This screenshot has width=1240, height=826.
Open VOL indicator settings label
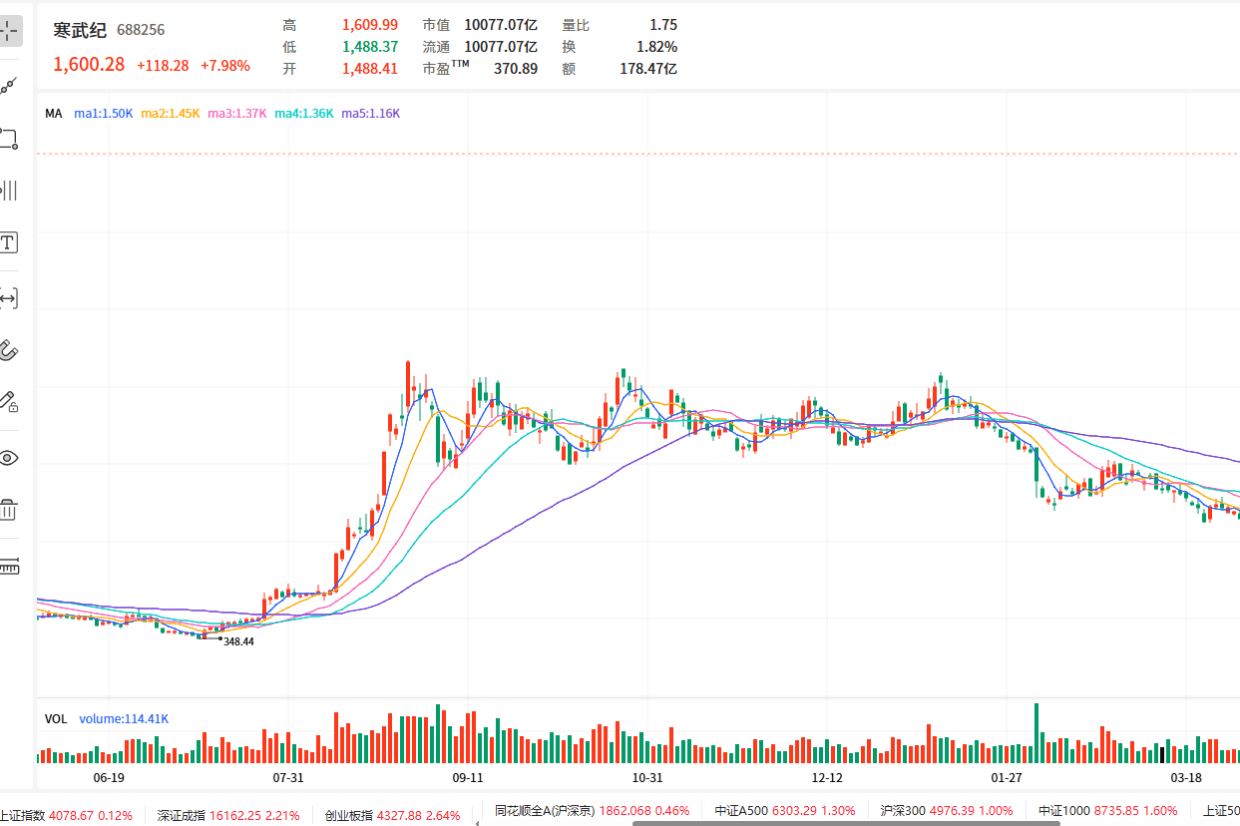56,718
